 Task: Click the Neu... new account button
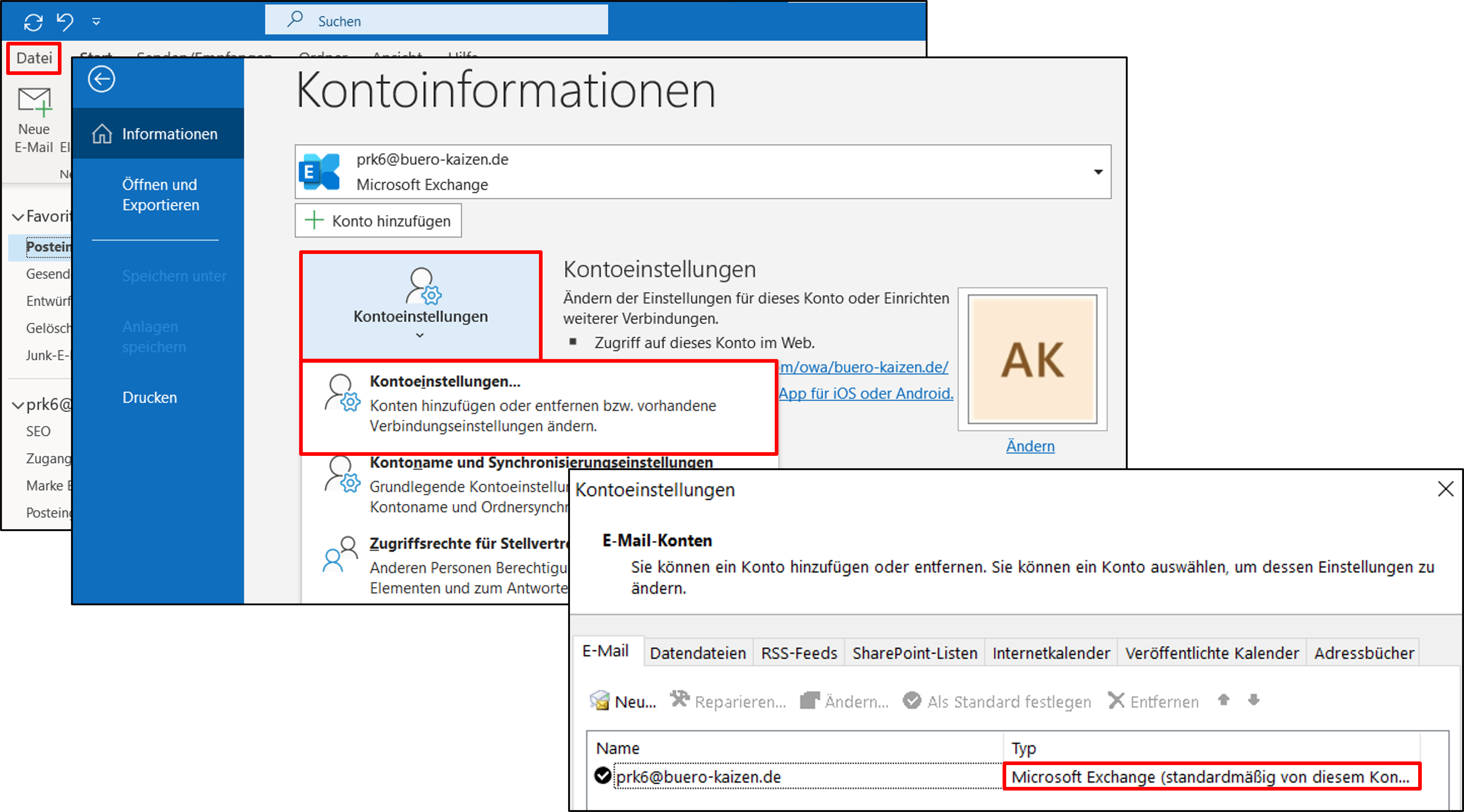click(623, 701)
